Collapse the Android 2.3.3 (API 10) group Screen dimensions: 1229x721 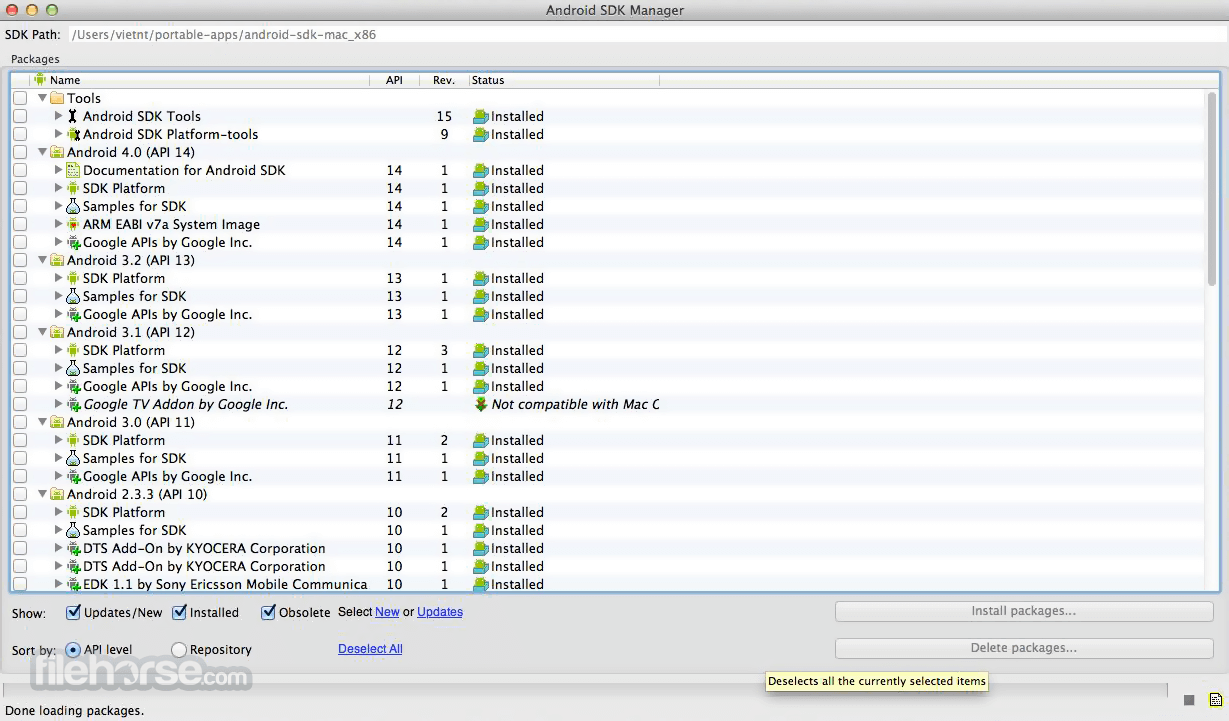(42, 494)
